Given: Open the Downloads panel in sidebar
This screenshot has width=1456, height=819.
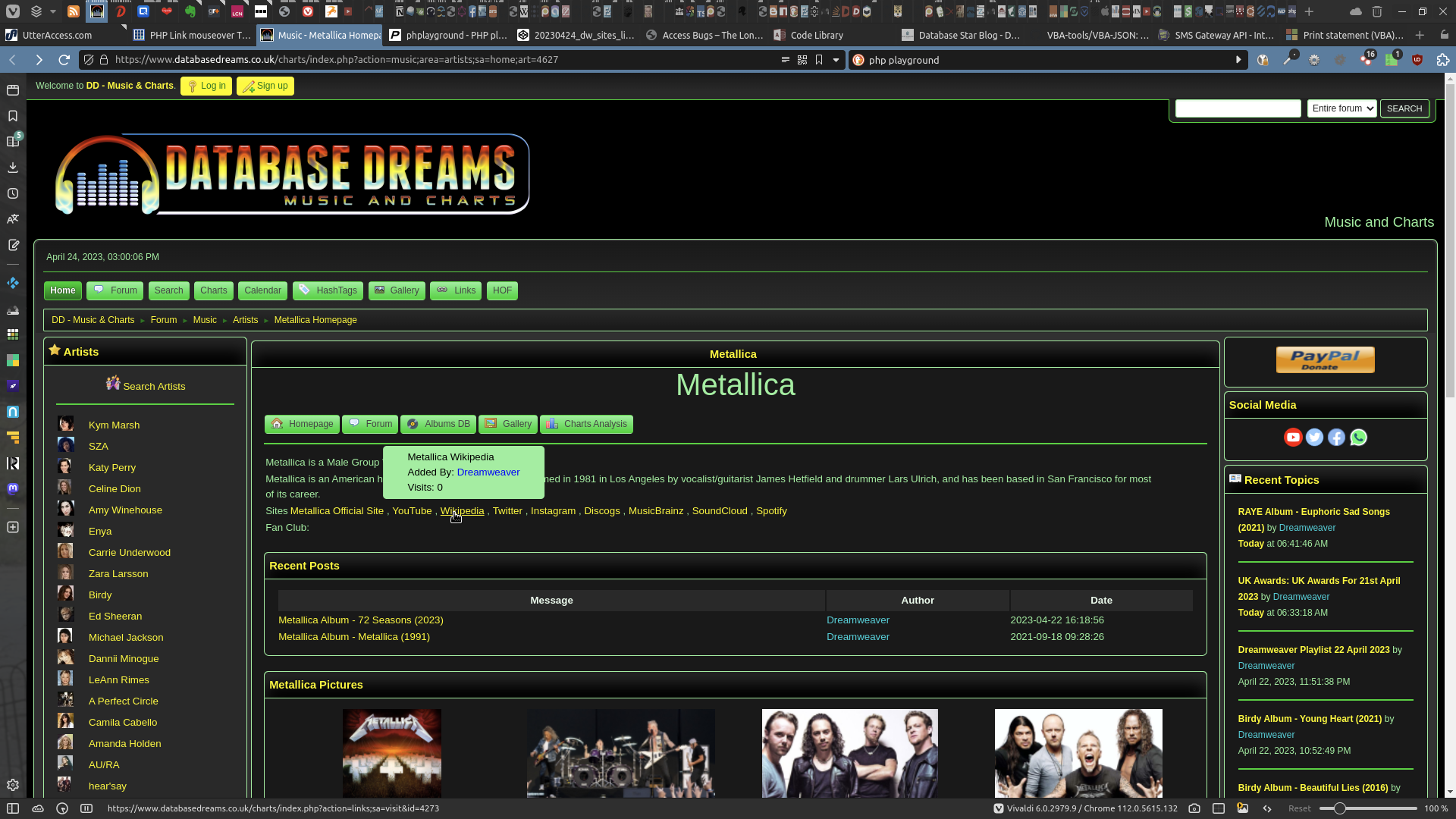Looking at the screenshot, I should pos(13,168).
